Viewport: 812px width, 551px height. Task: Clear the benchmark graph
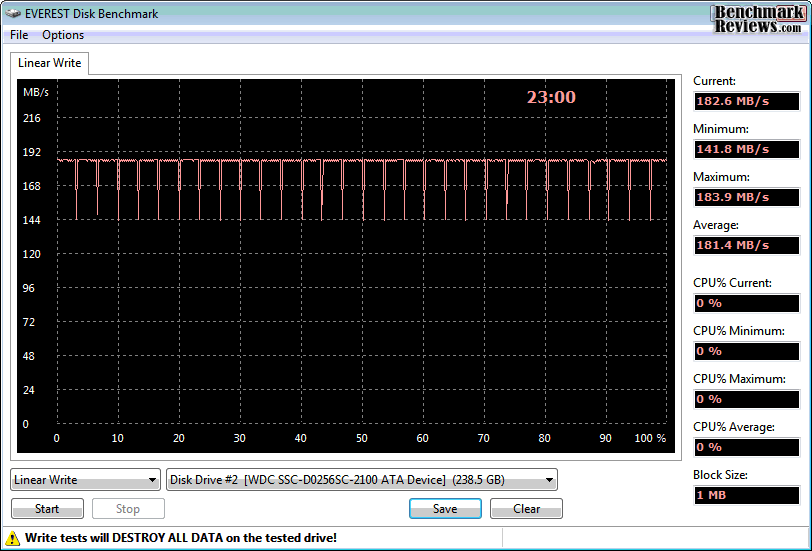click(x=526, y=509)
